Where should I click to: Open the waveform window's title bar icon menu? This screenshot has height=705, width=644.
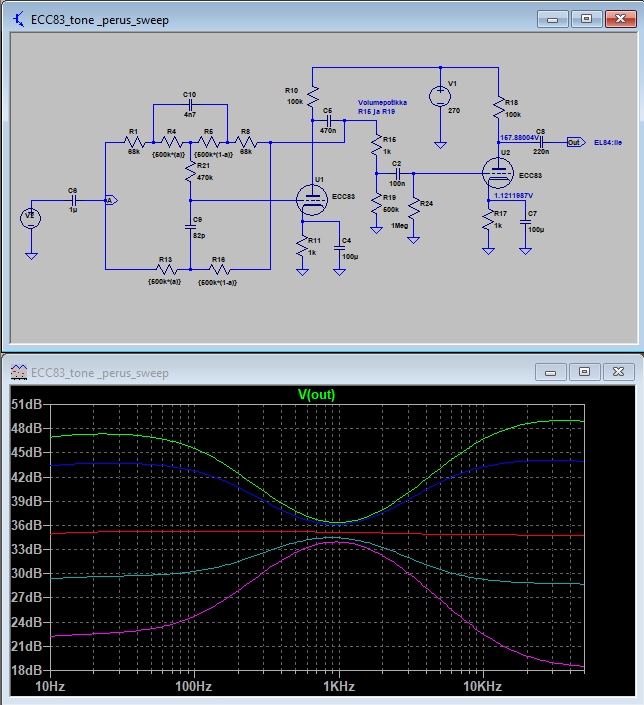click(x=18, y=372)
